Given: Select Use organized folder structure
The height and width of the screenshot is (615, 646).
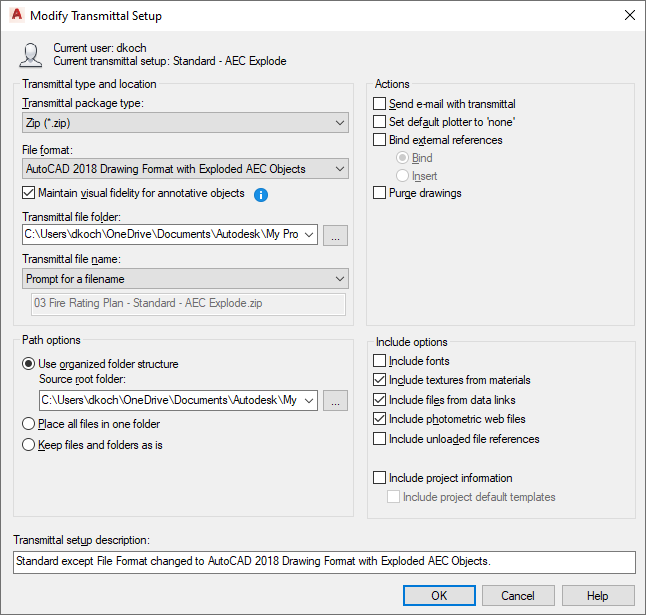Looking at the screenshot, I should click(x=28, y=364).
